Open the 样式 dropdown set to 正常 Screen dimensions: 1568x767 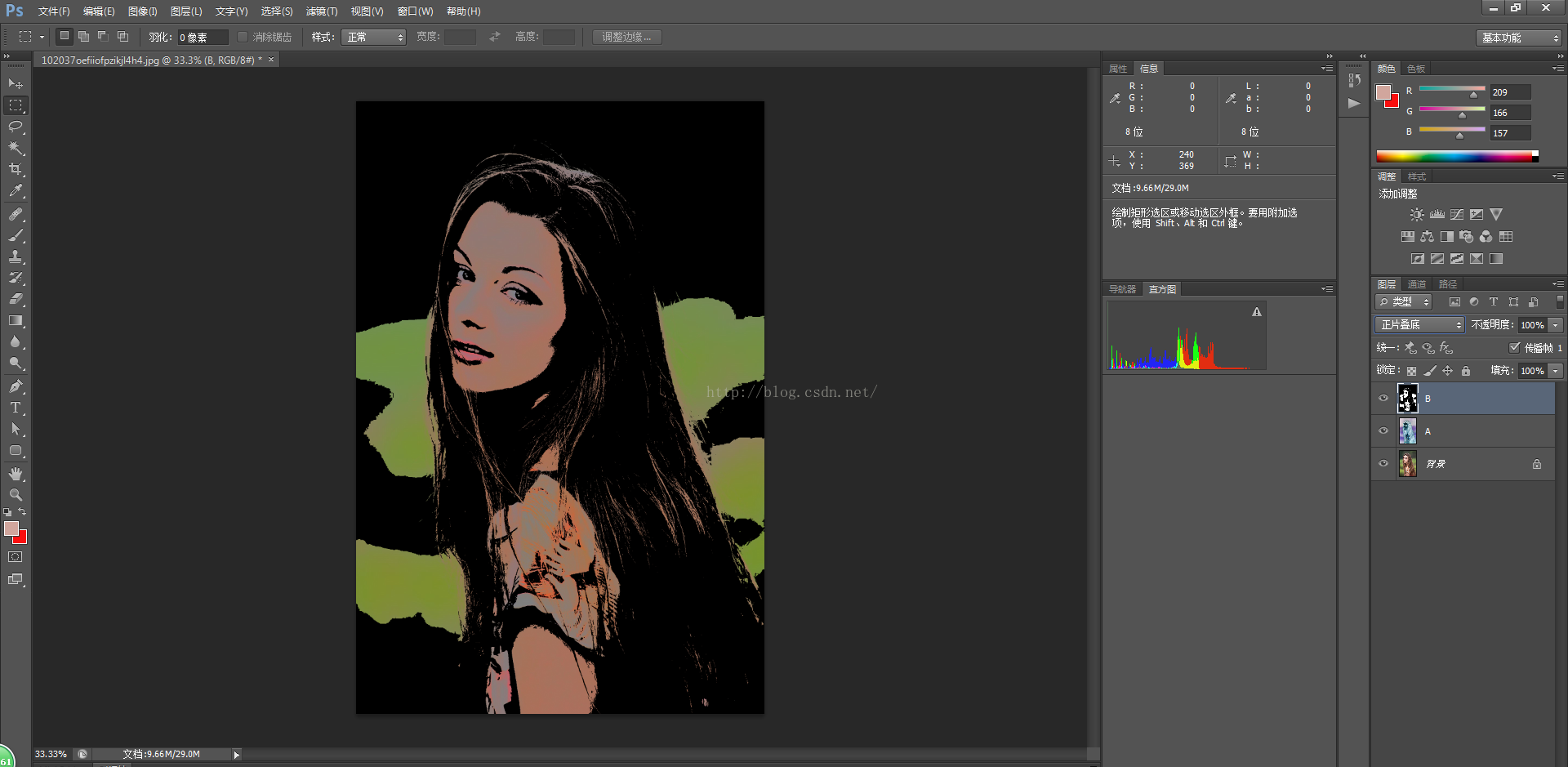coord(374,38)
